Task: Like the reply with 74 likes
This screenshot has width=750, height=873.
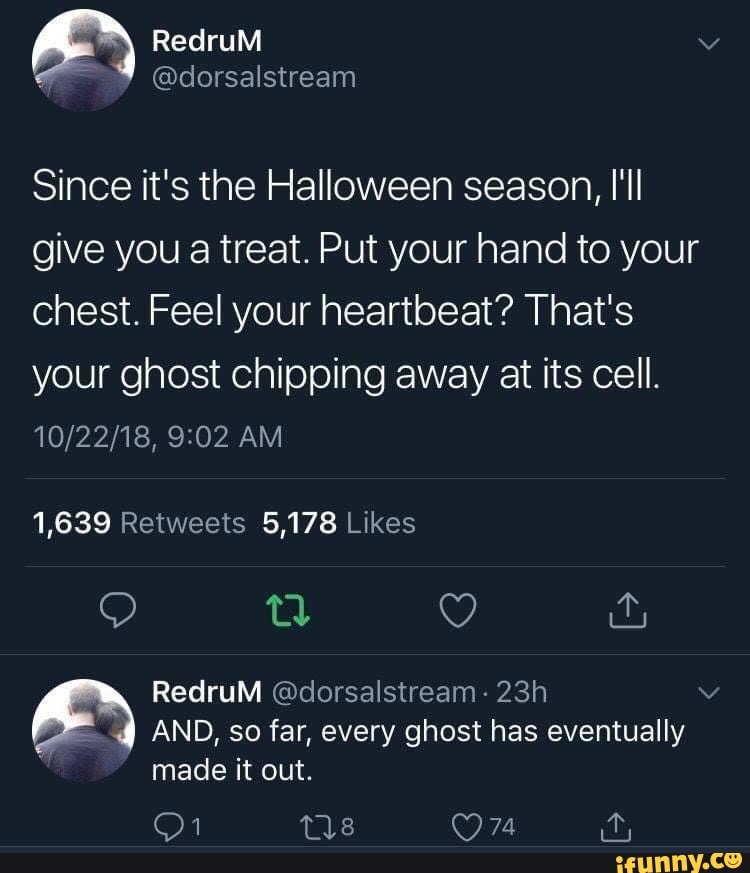Action: [x=466, y=826]
